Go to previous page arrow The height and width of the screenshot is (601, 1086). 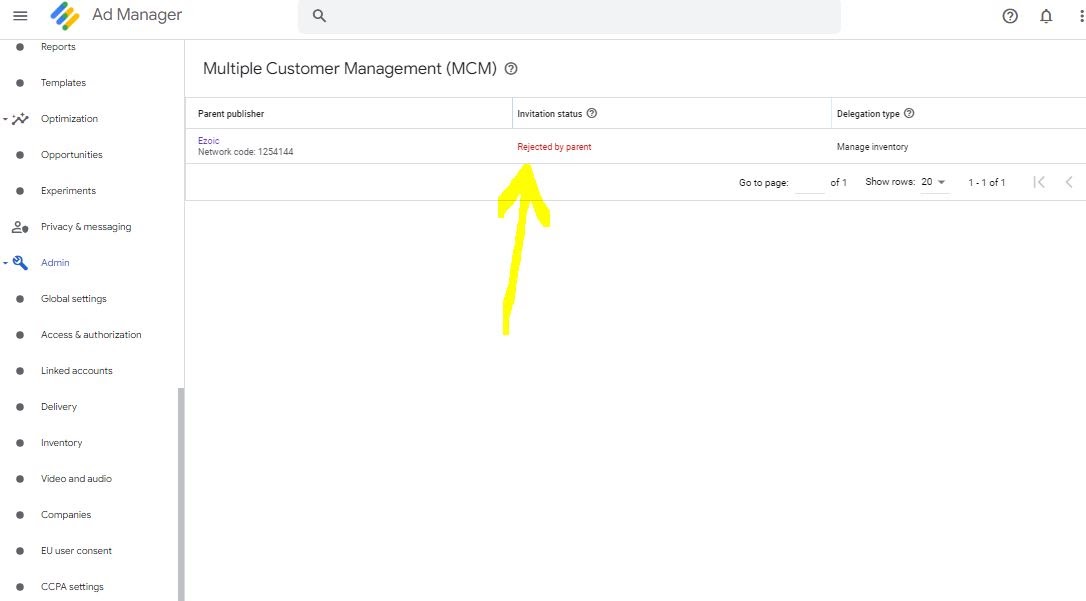(x=1069, y=182)
